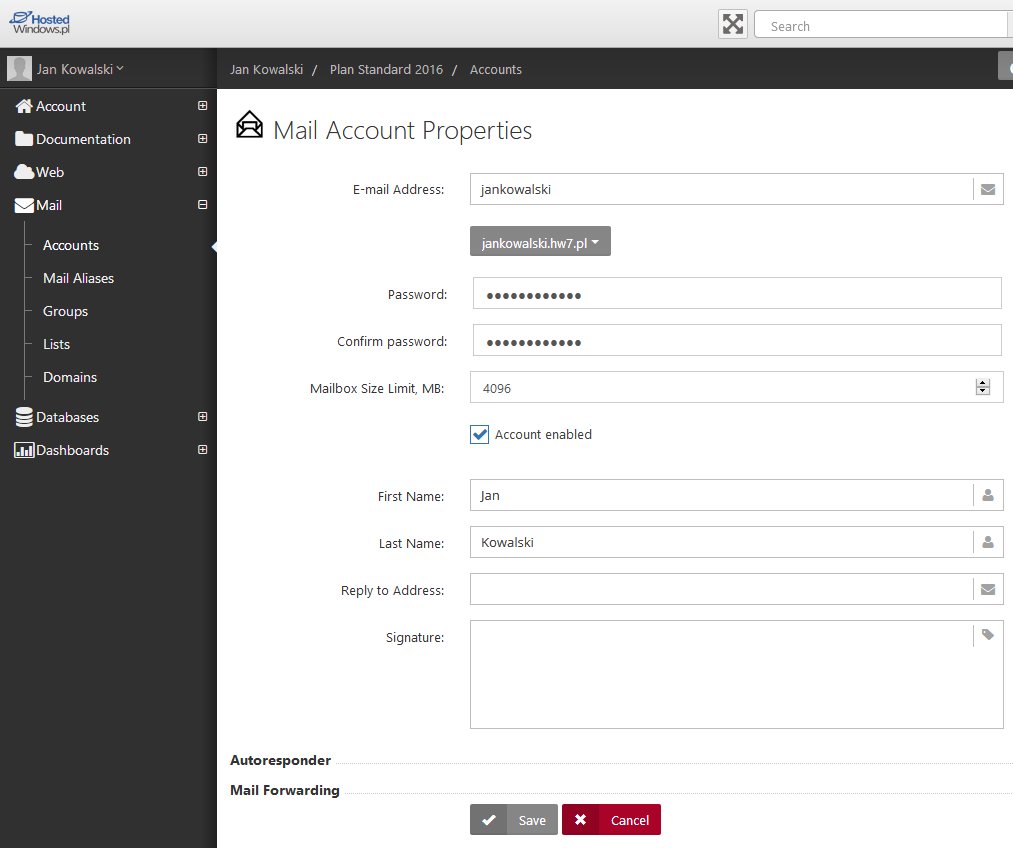
Task: Collapse the Mail menu section
Action: (x=202, y=204)
